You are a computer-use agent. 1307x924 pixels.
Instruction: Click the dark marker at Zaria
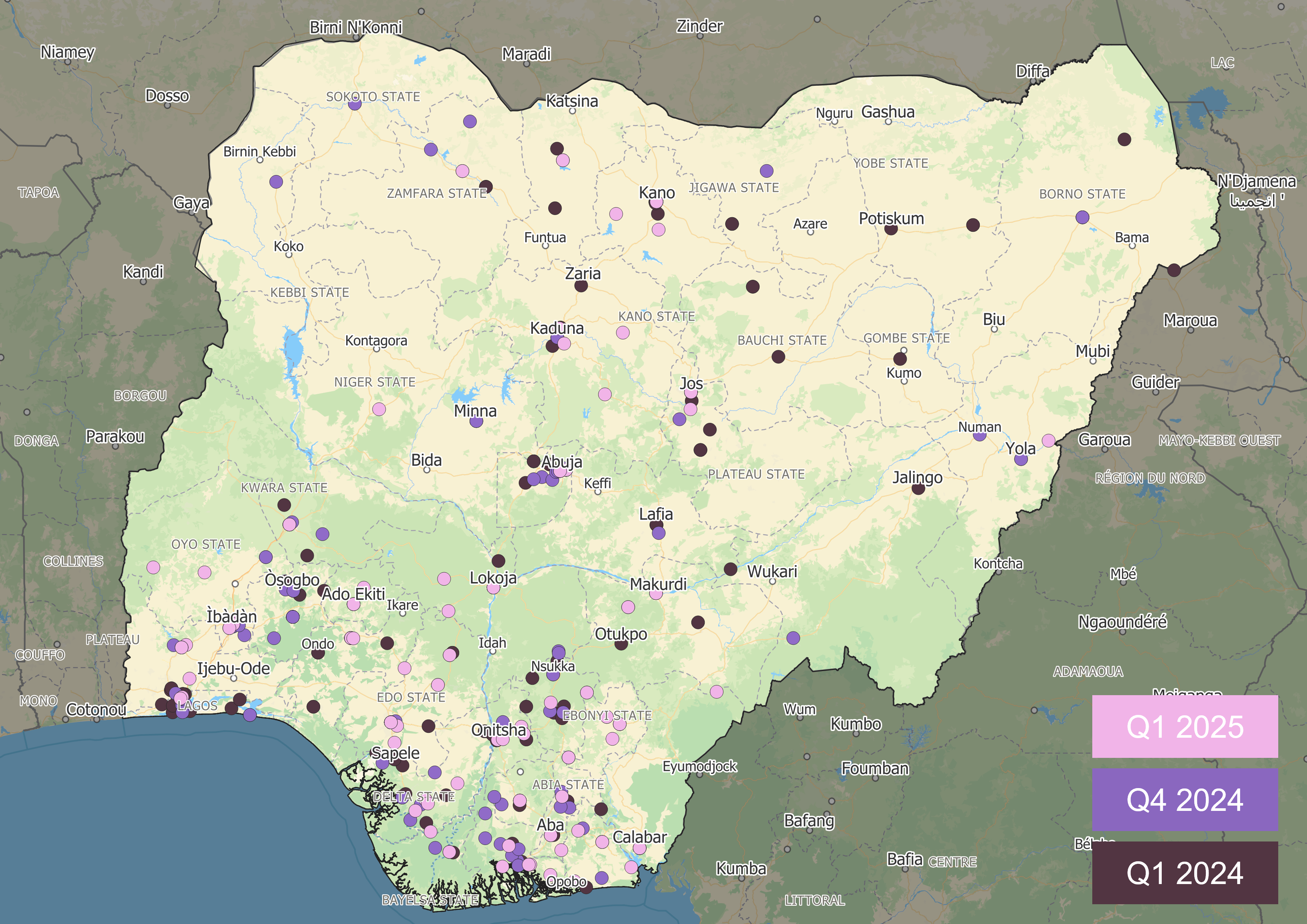point(581,286)
